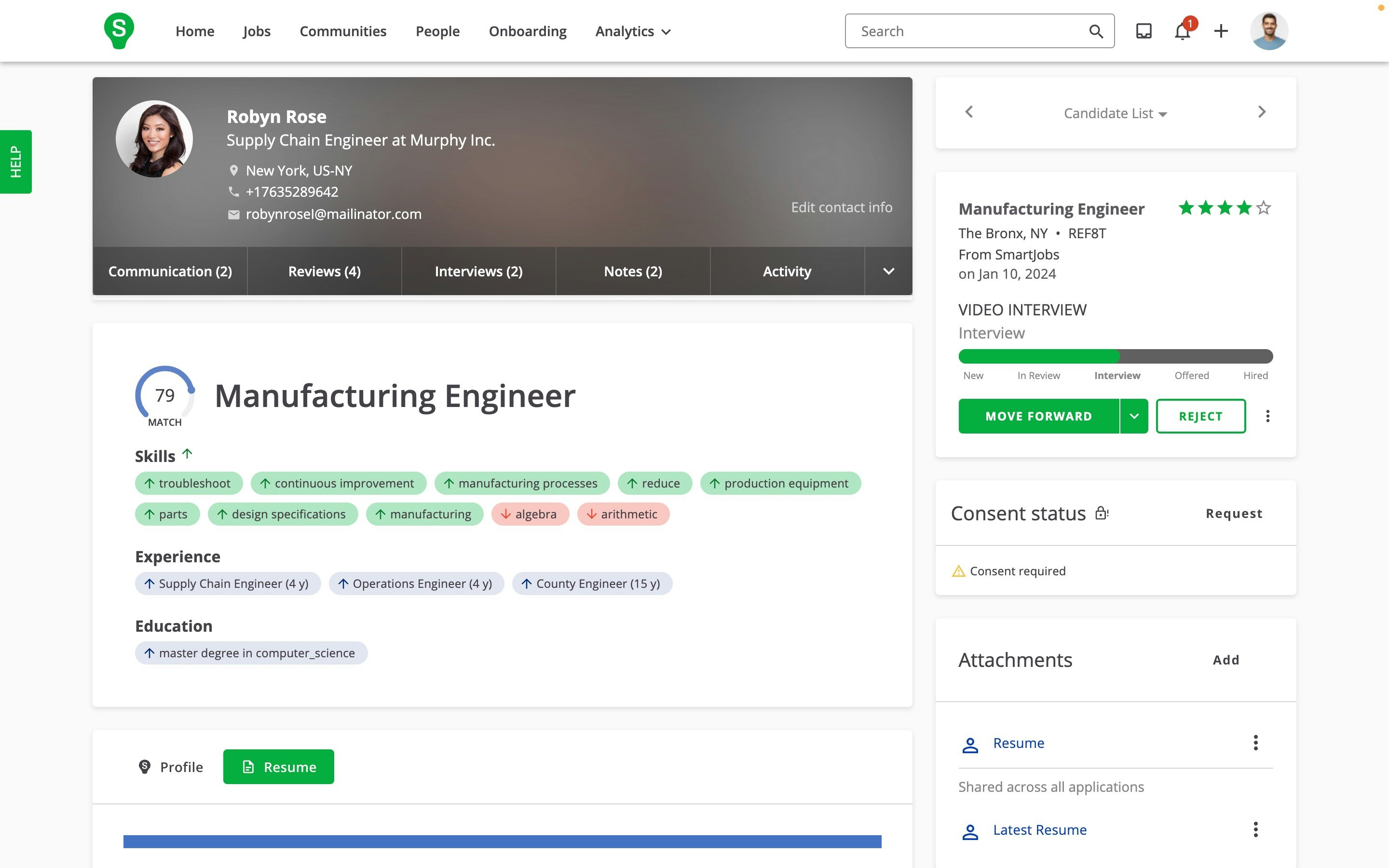Click the consent status lock icon

pos(1102,513)
